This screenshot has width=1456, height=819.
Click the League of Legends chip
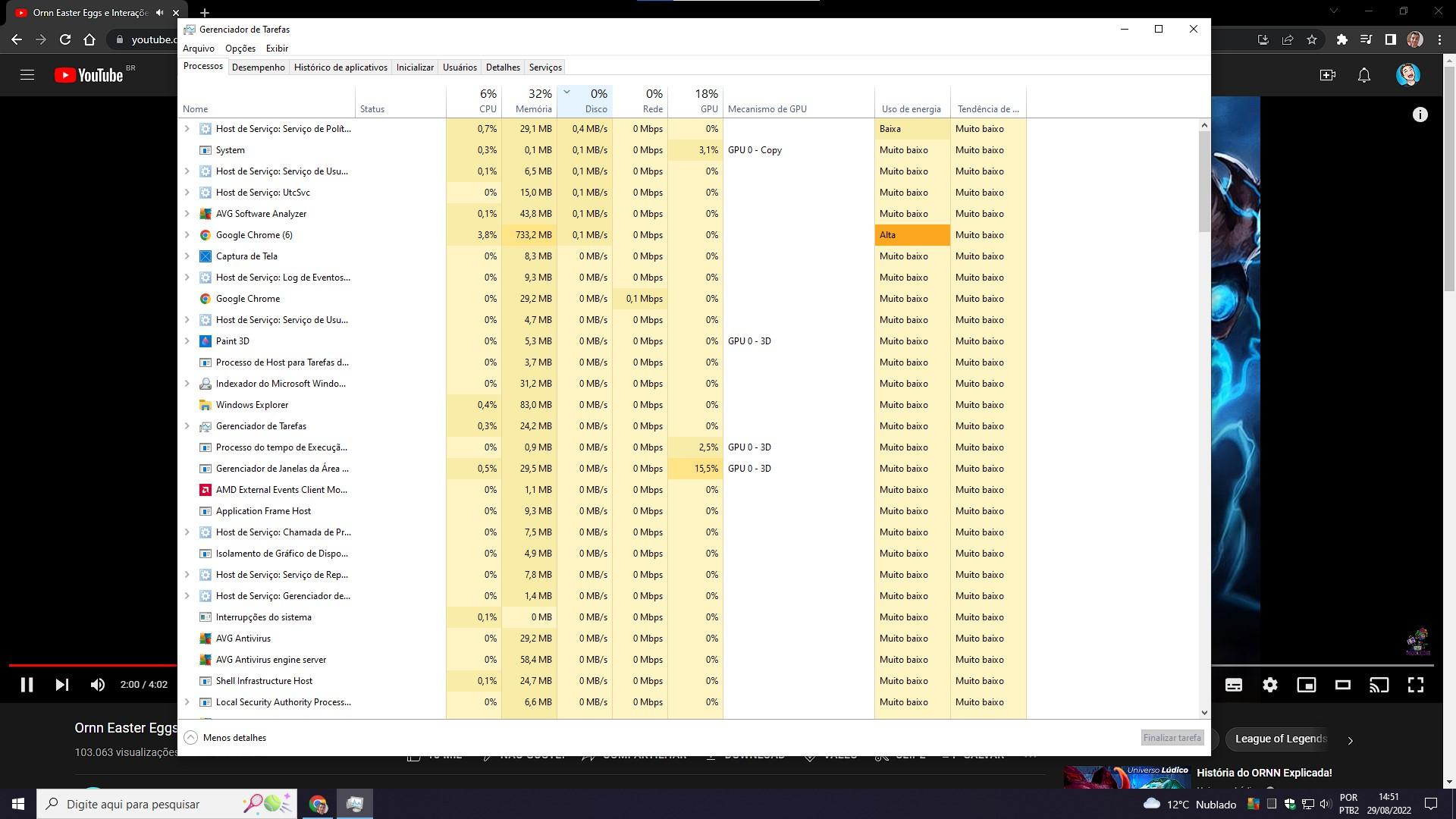point(1281,739)
